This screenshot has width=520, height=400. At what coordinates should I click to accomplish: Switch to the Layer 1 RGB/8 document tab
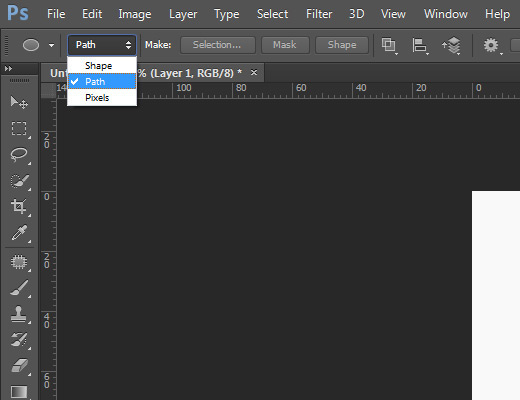pos(153,73)
